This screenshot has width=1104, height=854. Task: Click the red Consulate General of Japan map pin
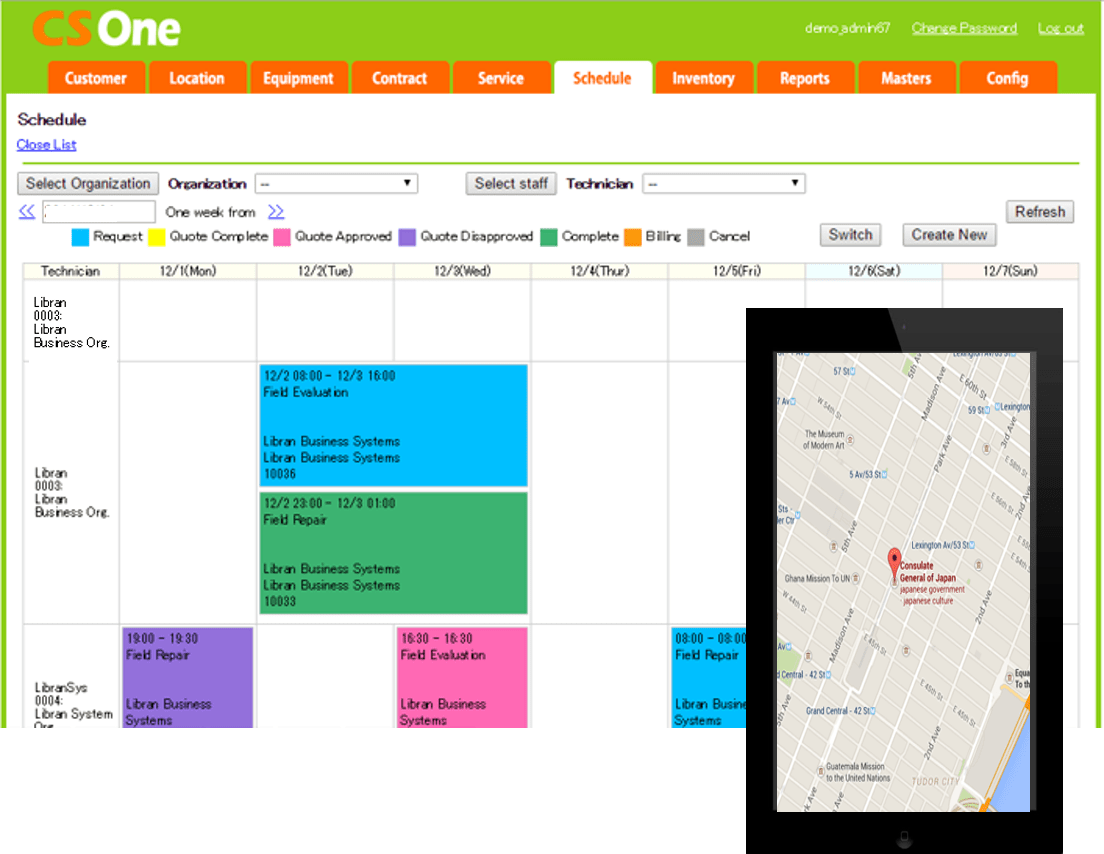tap(894, 563)
